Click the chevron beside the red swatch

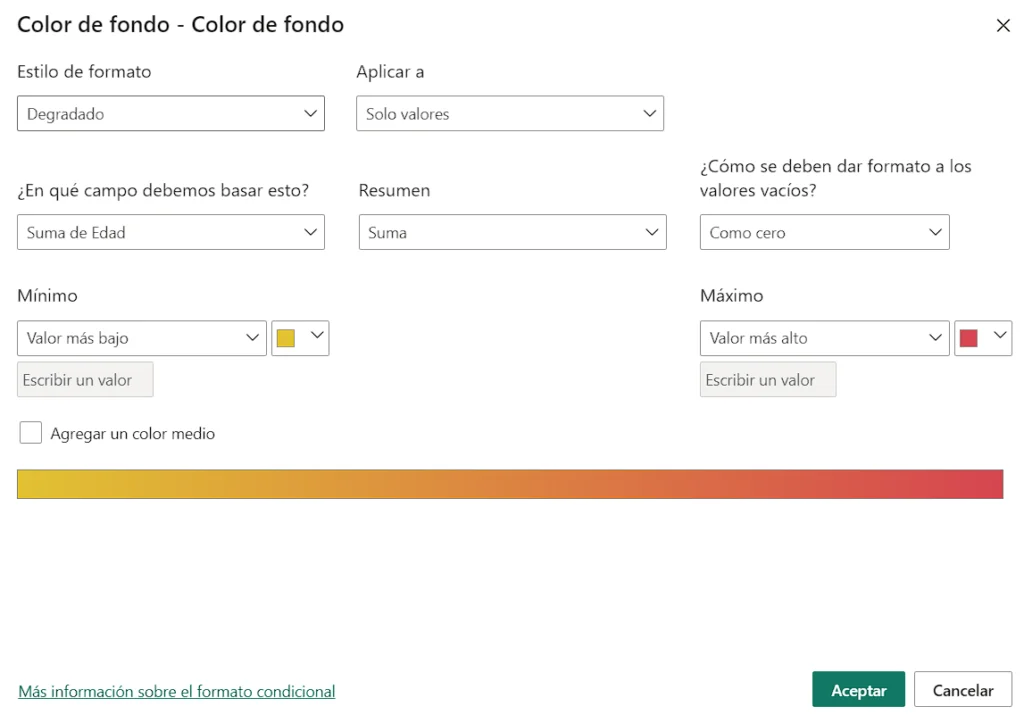click(999, 338)
